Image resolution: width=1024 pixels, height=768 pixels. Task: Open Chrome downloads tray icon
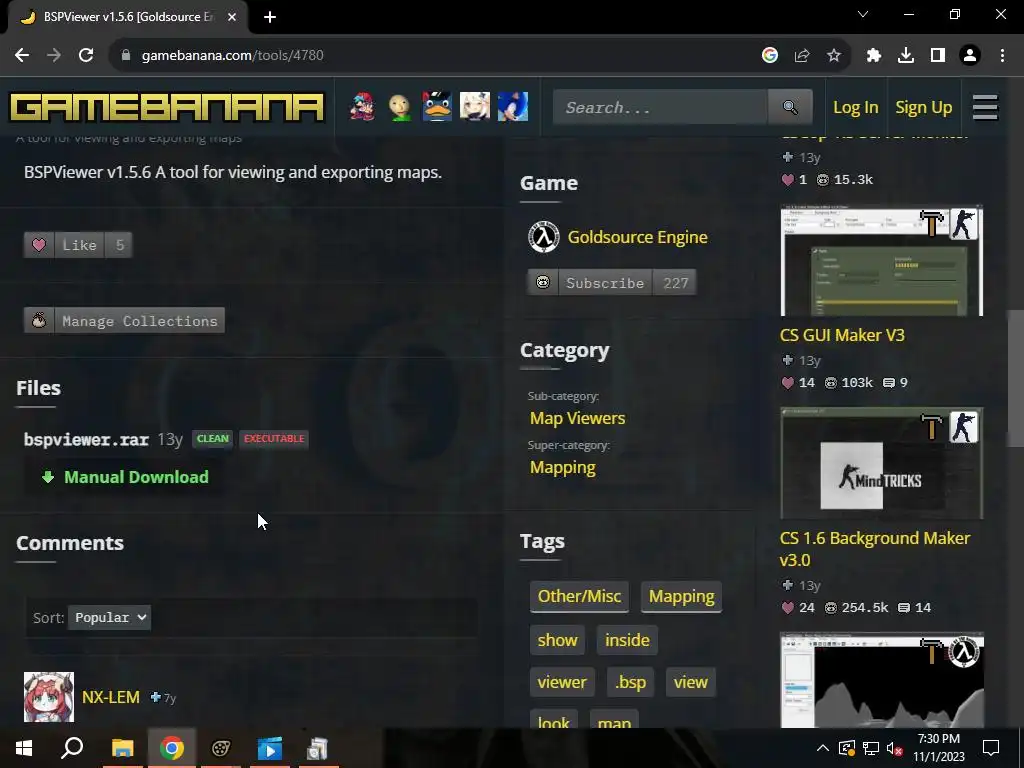pos(906,56)
